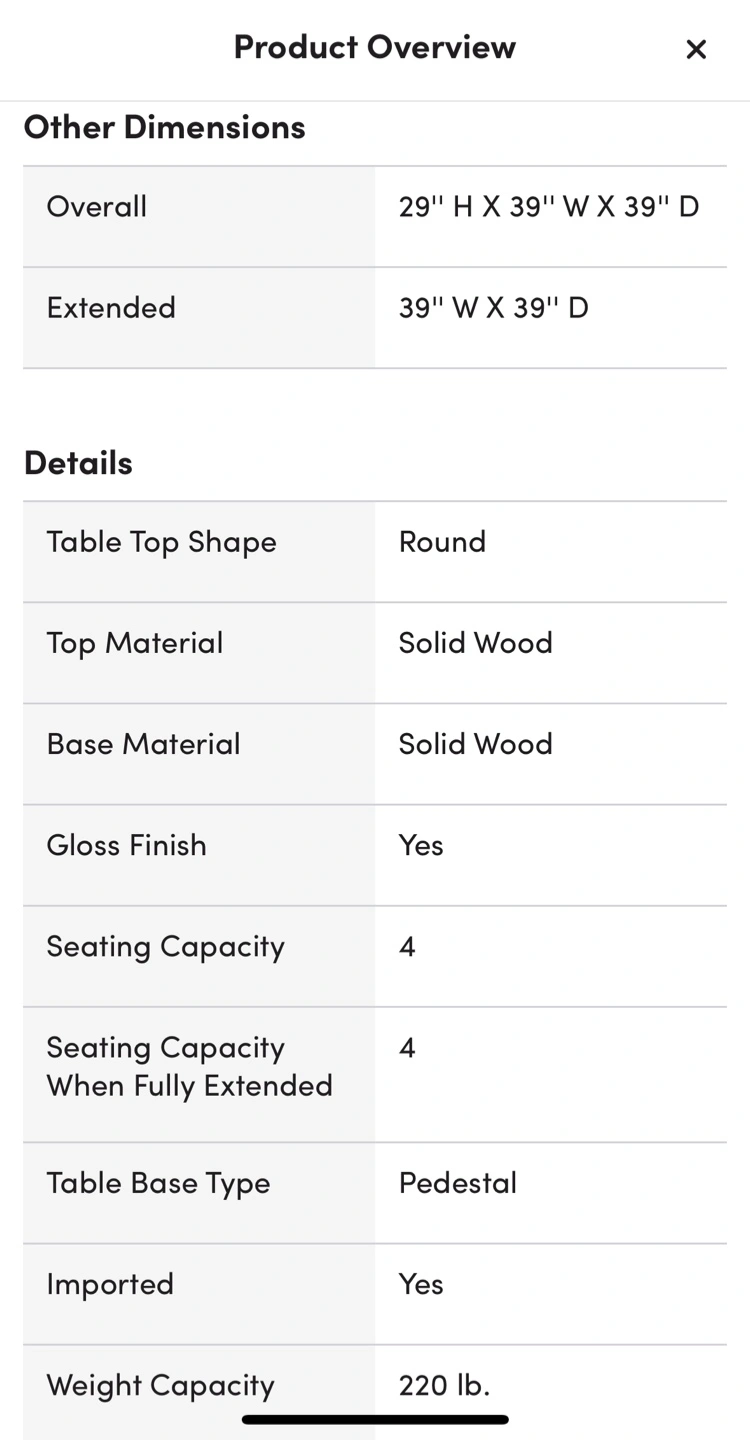Image resolution: width=750 pixels, height=1440 pixels.
Task: Select the Gloss Finish row label
Action: click(127, 845)
